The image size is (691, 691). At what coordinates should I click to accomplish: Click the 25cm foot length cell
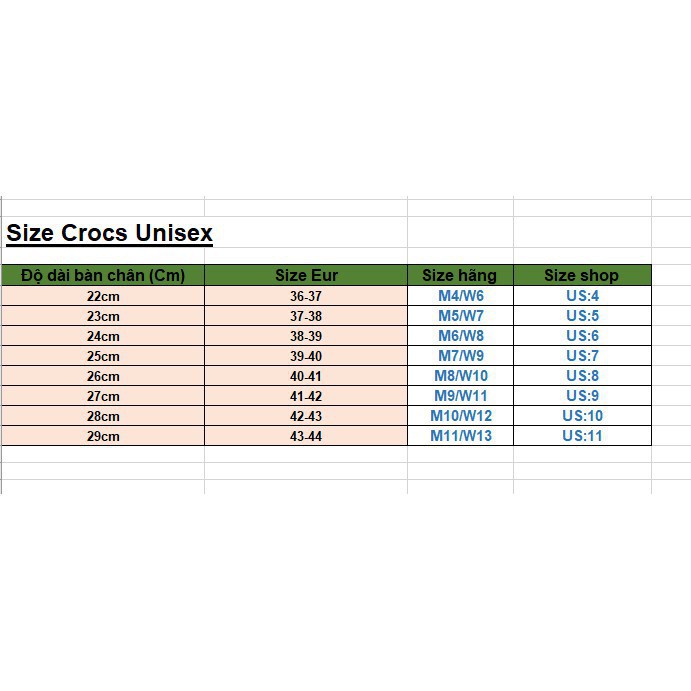[x=103, y=356]
